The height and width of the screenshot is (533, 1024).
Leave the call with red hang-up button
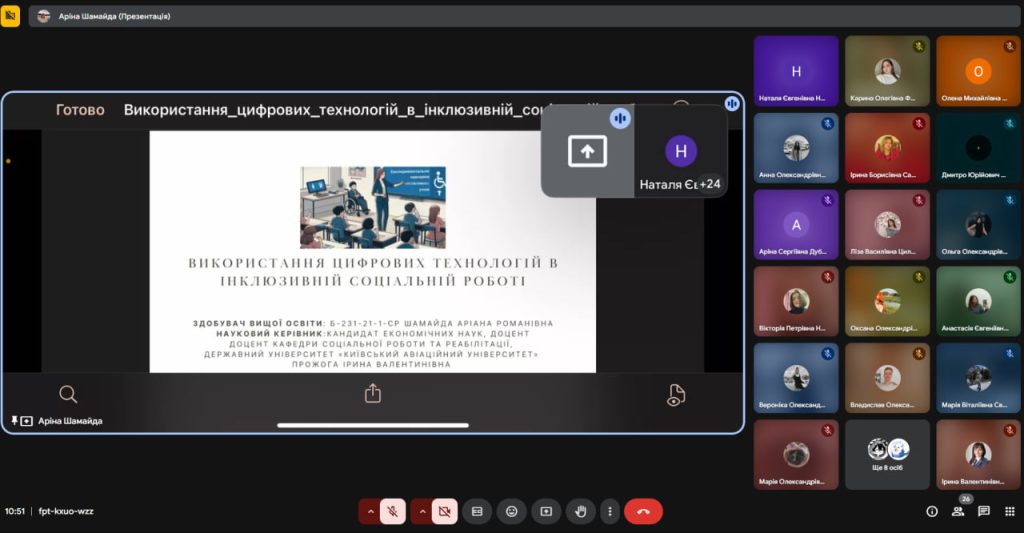[643, 511]
